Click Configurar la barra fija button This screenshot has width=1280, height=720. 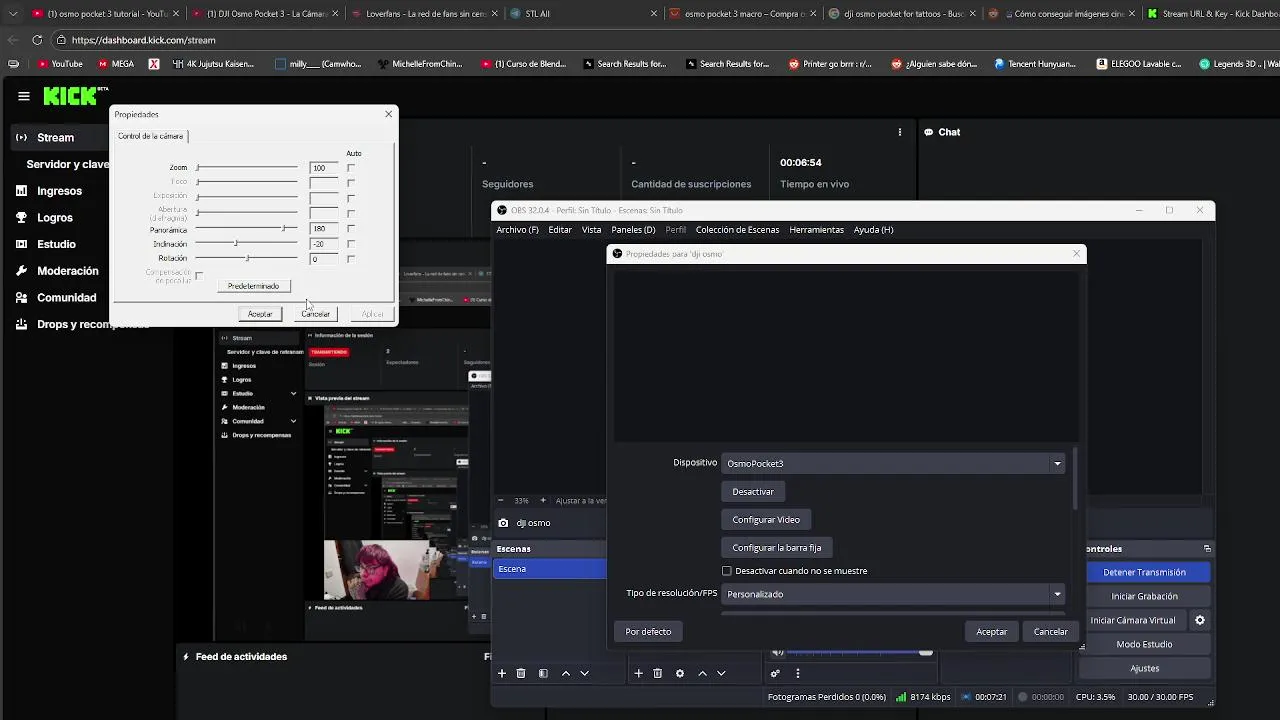[777, 548]
